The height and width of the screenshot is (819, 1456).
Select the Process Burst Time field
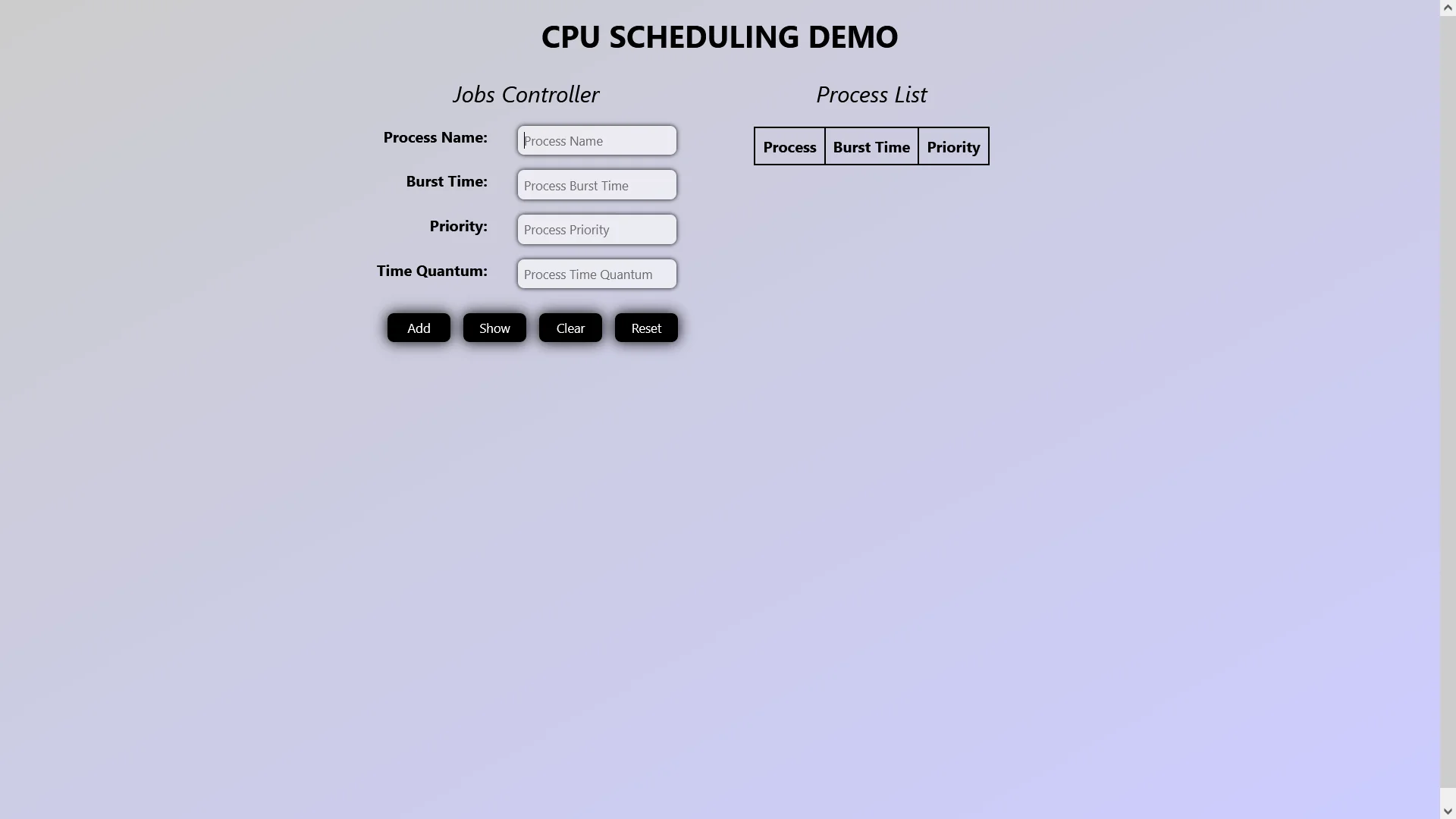[x=596, y=184]
